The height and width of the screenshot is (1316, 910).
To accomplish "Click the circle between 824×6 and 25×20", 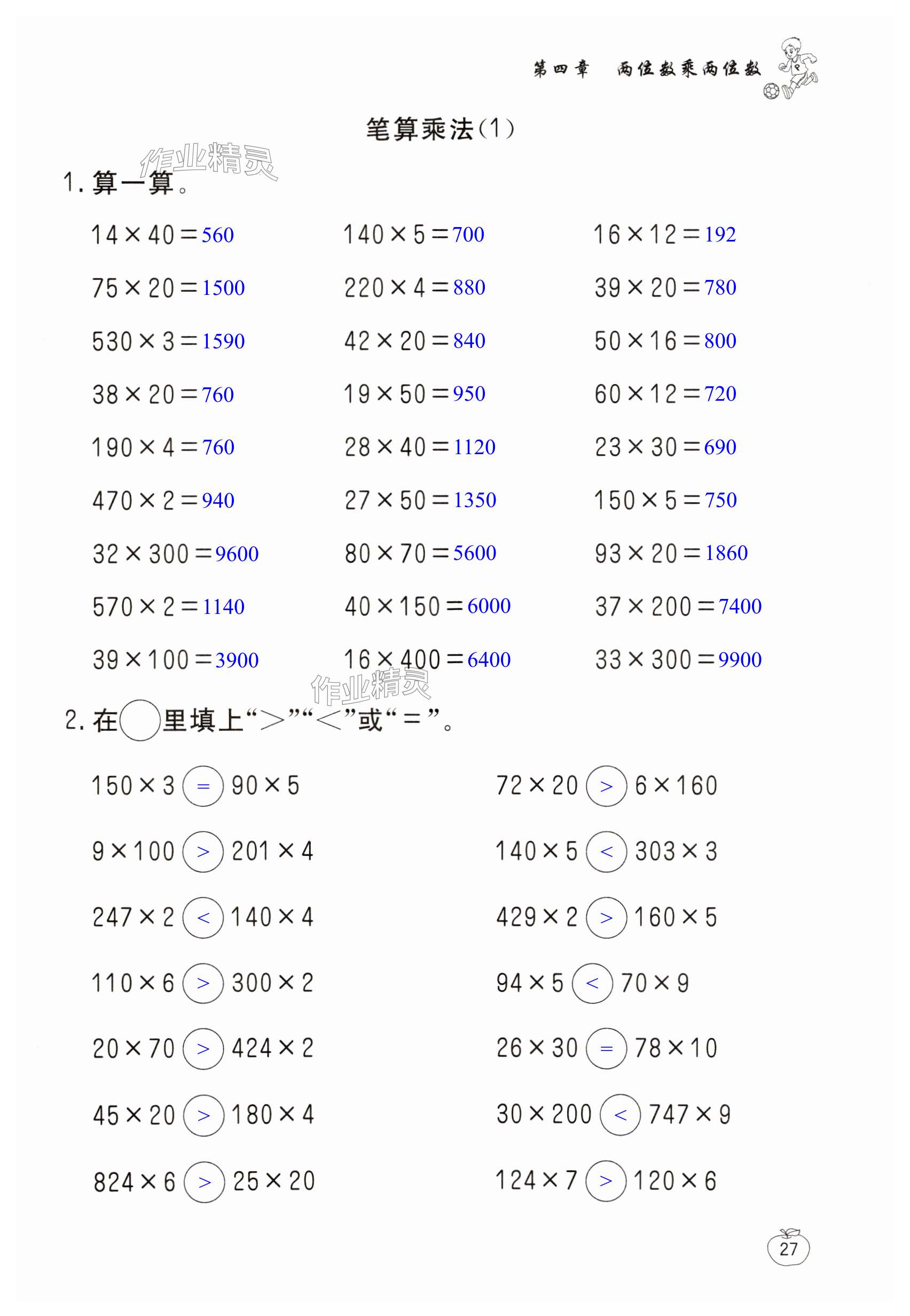I will [204, 1182].
